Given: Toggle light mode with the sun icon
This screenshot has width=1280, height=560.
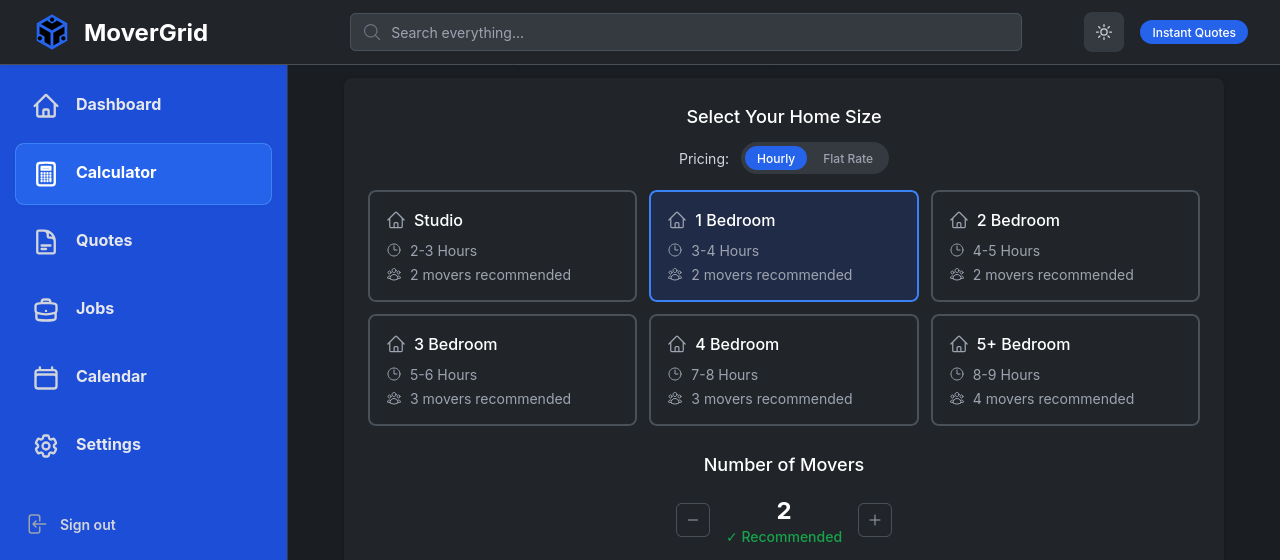Looking at the screenshot, I should [x=1104, y=32].
